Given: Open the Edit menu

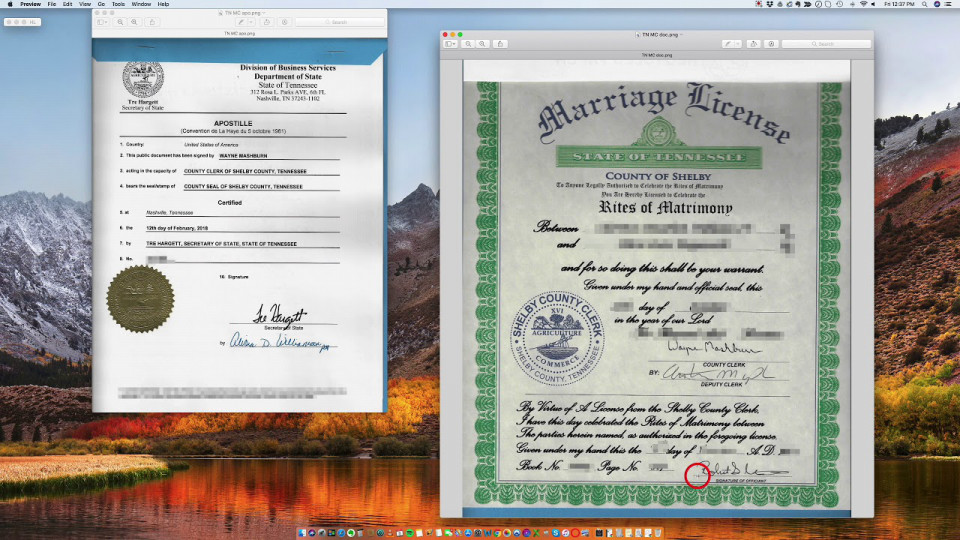Looking at the screenshot, I should point(67,4).
